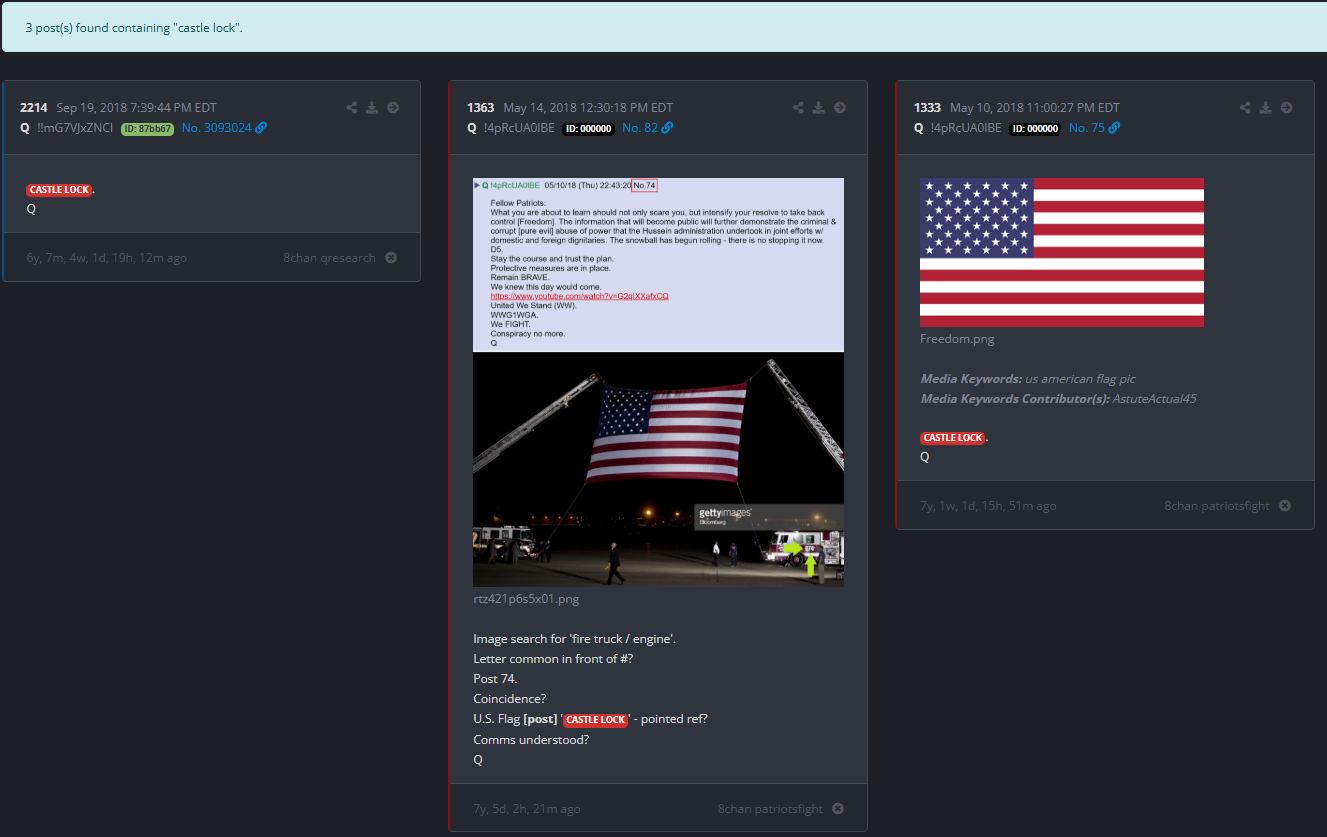Click the tripcode !!mG7VJxZNCI
This screenshot has width=1327, height=837.
click(x=75, y=128)
